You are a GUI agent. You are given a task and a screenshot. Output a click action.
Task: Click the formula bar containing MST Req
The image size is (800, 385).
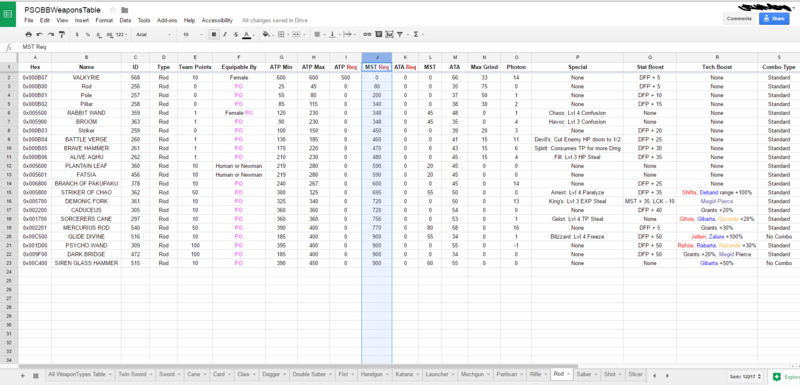[408, 47]
